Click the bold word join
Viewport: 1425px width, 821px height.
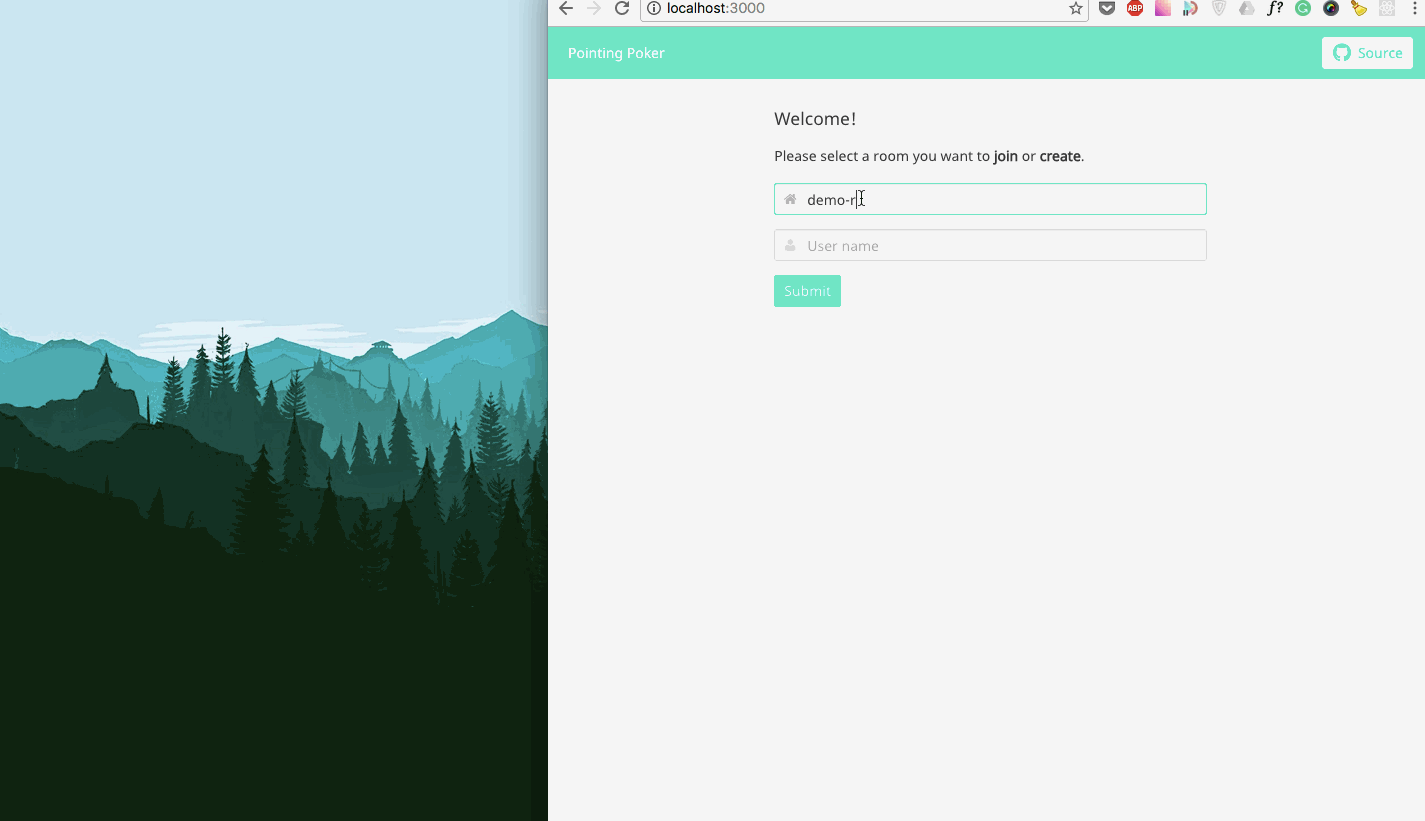(1005, 156)
